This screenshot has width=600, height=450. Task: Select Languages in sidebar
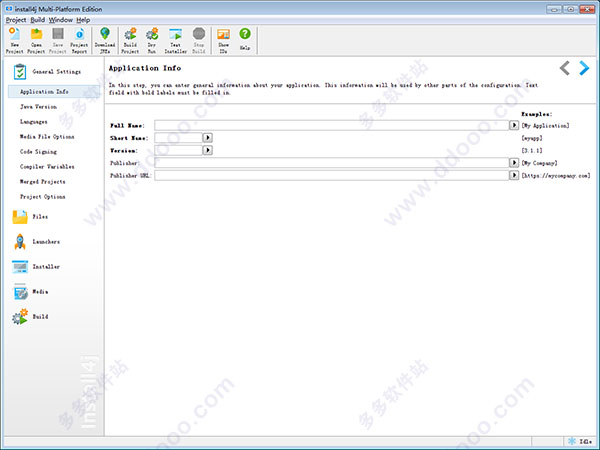[34, 122]
